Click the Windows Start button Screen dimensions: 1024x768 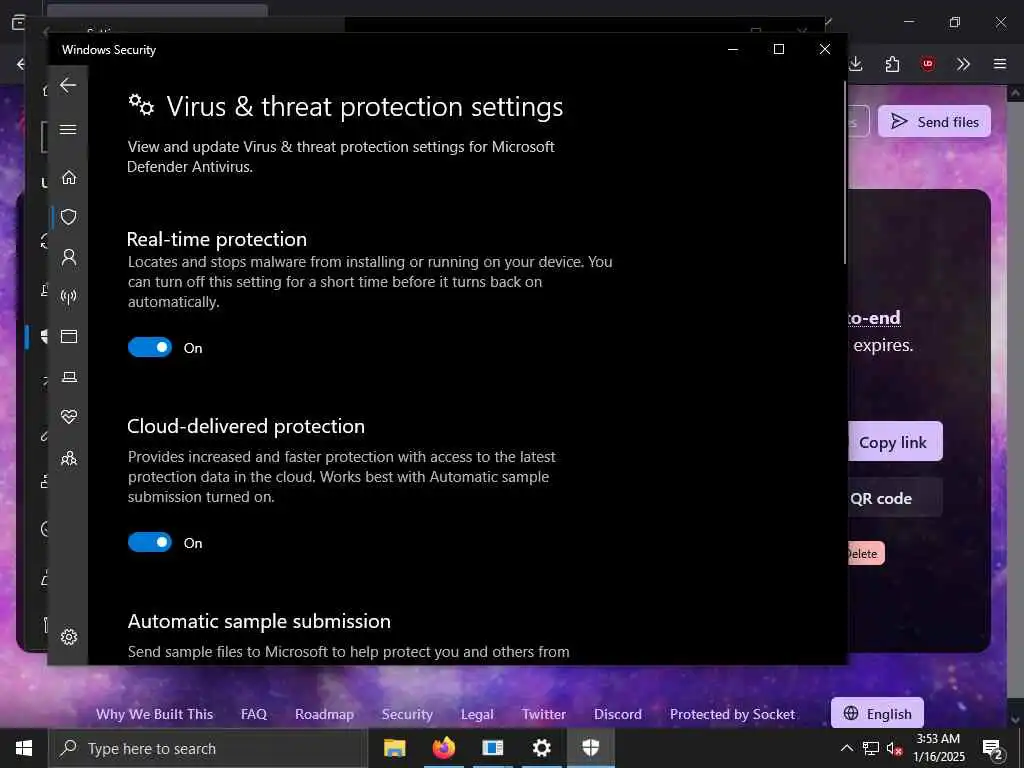(x=24, y=748)
